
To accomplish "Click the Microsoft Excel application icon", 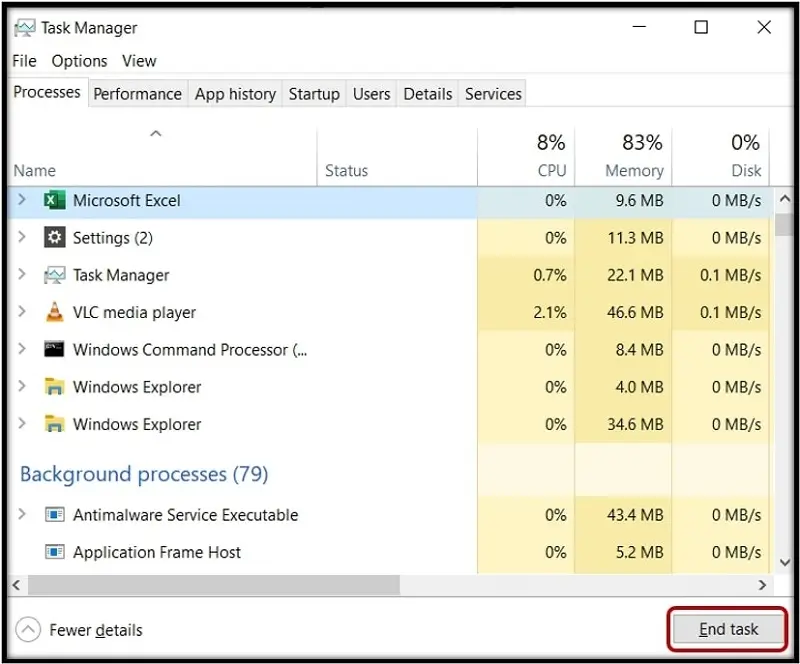I will pos(56,200).
